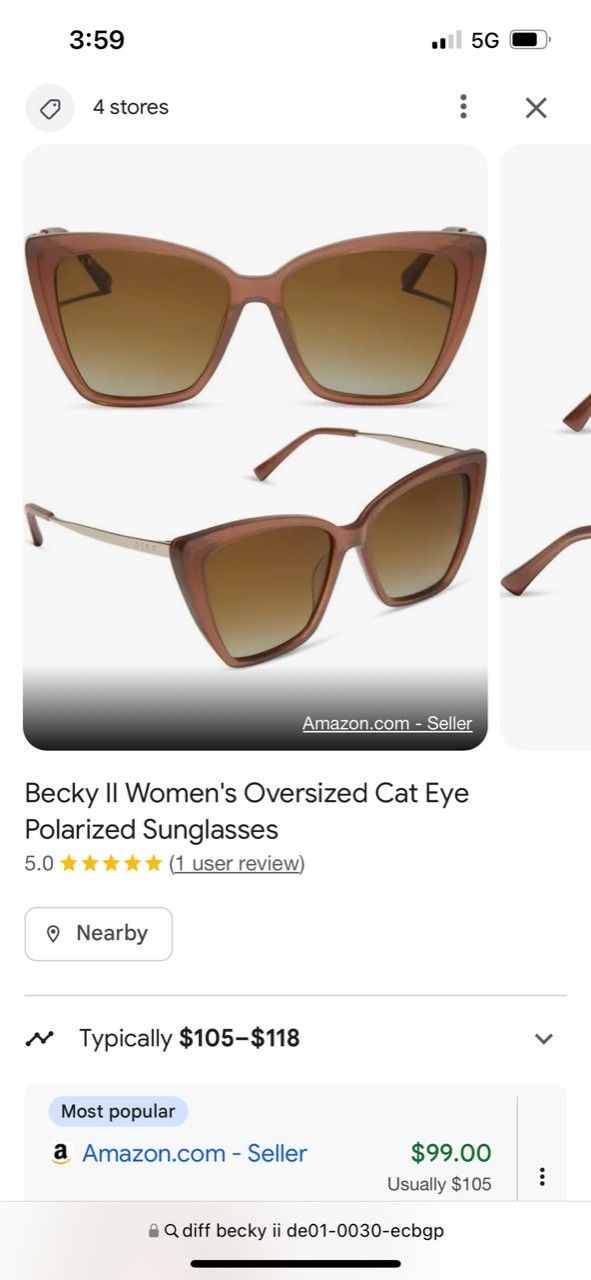Viewport: 591px width, 1280px height.
Task: Tap the Nearby button
Action: (x=98, y=933)
